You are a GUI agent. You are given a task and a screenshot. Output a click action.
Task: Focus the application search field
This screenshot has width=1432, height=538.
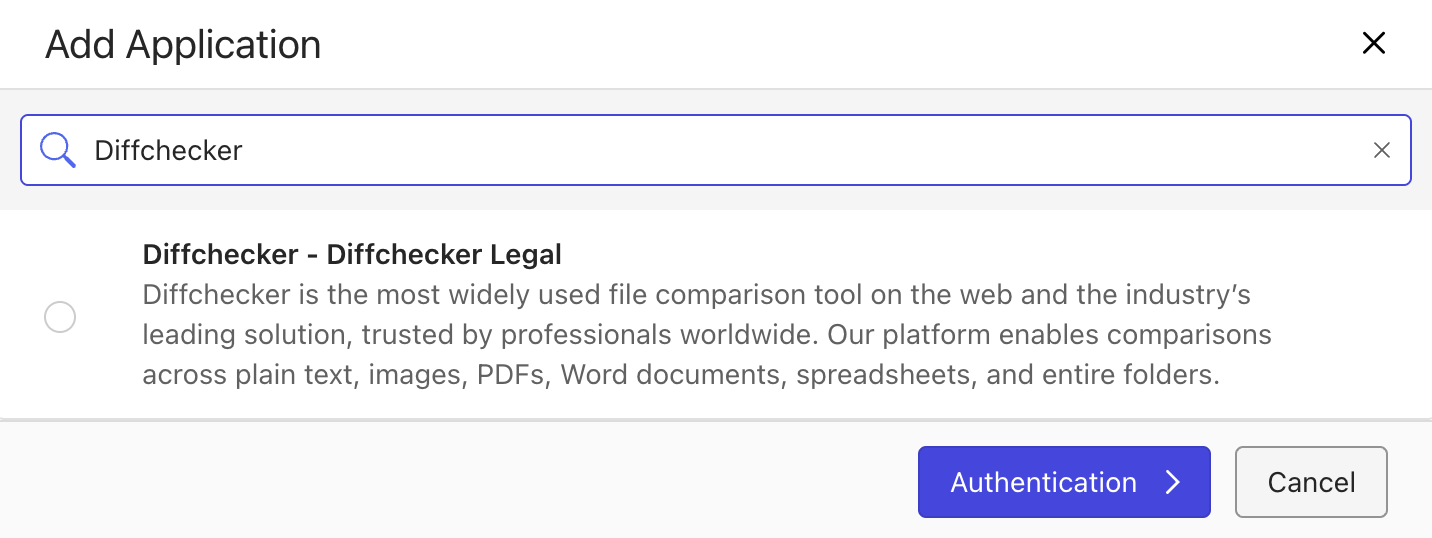point(716,150)
